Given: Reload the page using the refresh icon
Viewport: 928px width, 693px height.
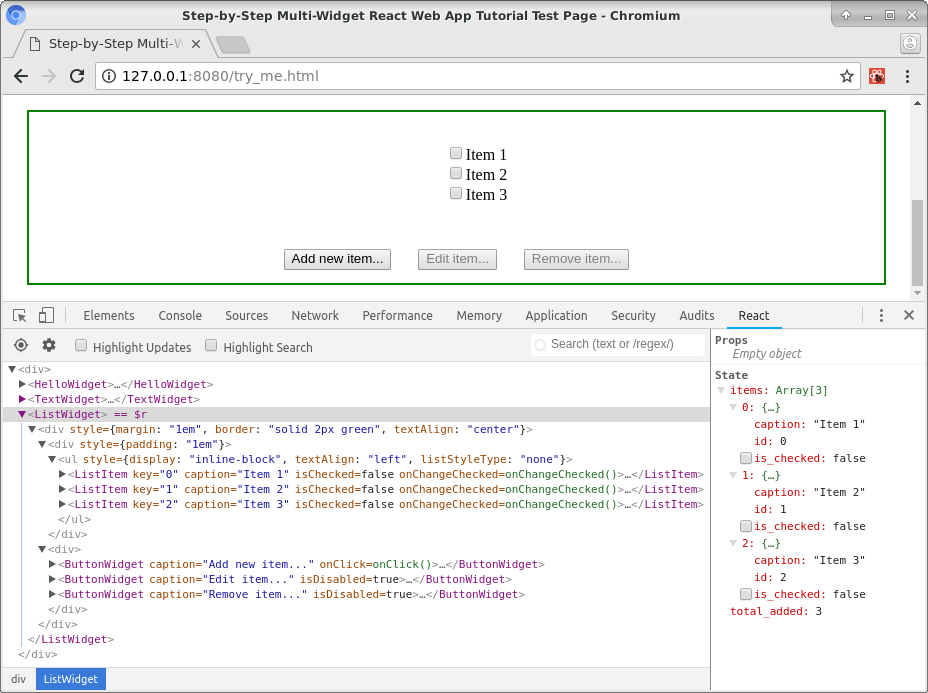Looking at the screenshot, I should 77,75.
